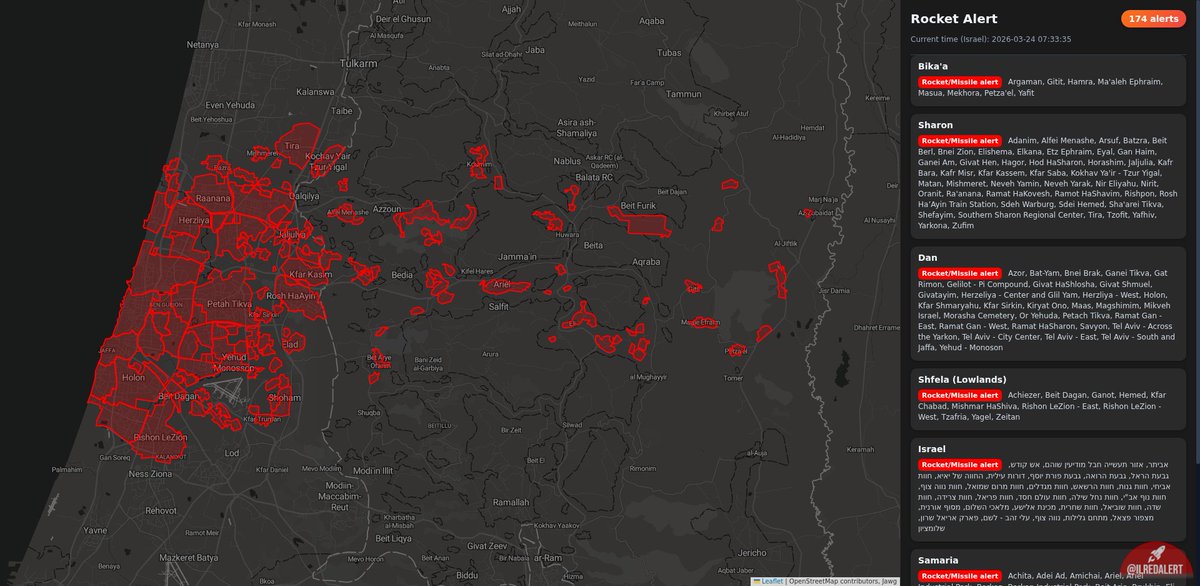Click the Petah Tikva label on the map

click(x=229, y=302)
